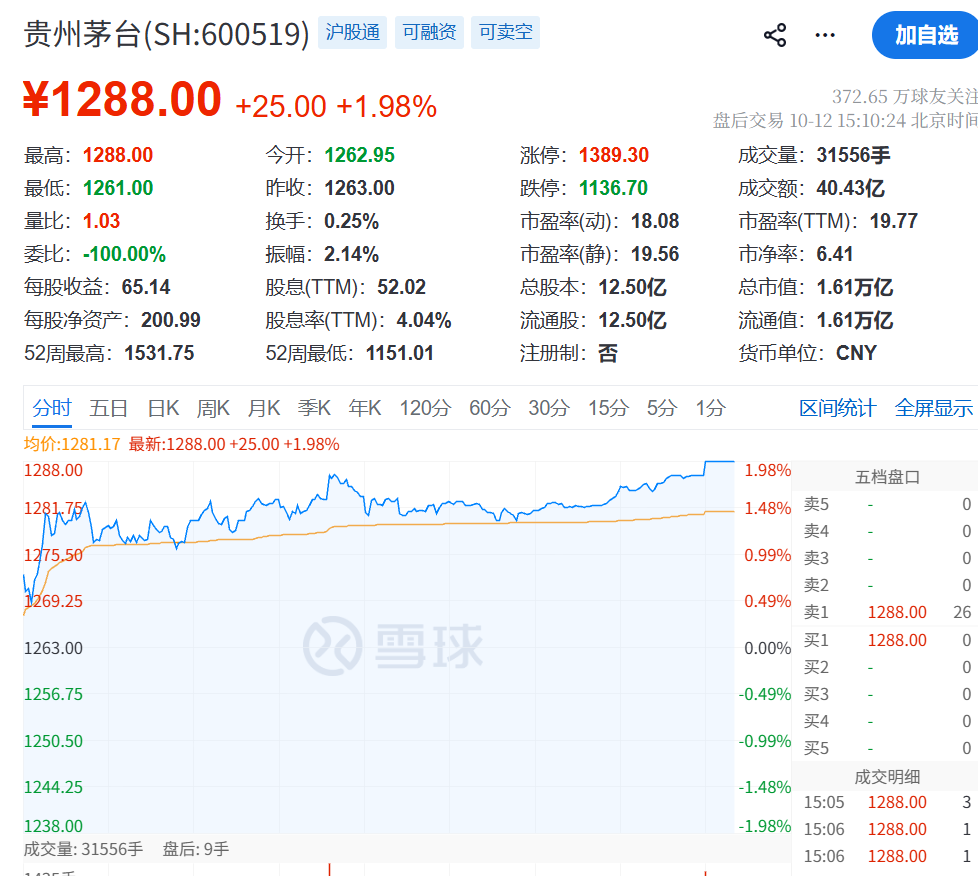This screenshot has width=978, height=876.
Task: Click the 52周最低 value 1151.01
Action: 400,353
